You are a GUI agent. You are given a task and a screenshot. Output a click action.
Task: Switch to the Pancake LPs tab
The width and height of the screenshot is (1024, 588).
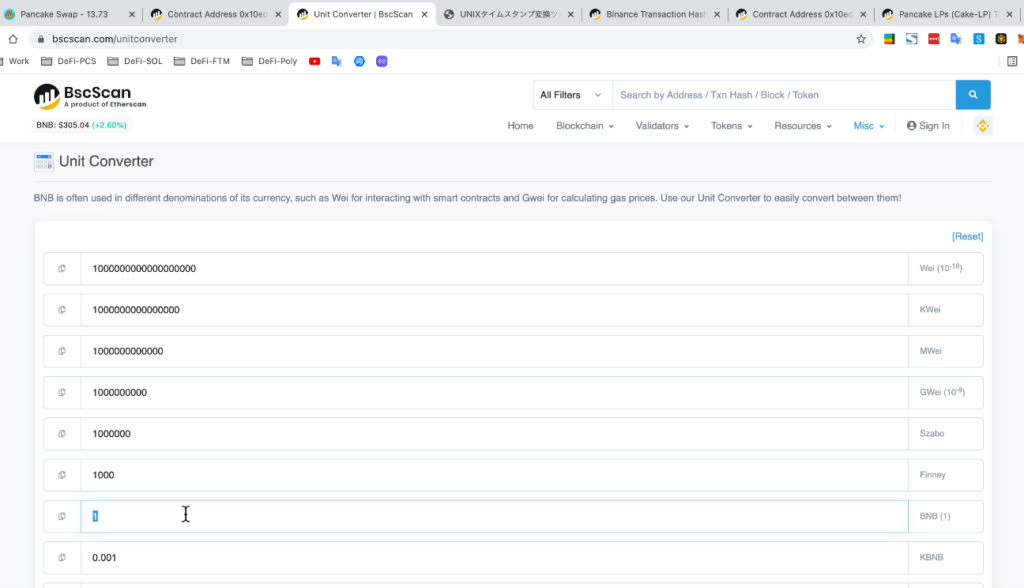click(947, 14)
